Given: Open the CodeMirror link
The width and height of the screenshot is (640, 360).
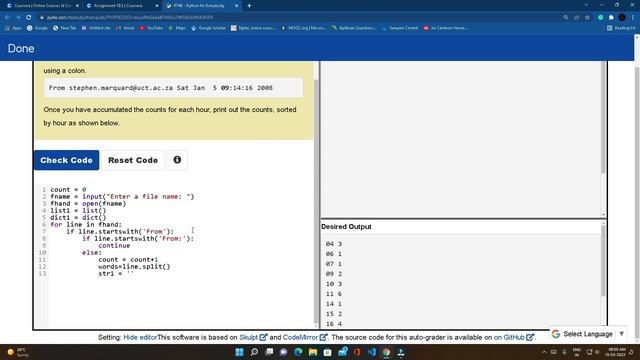Looking at the screenshot, I should (304, 337).
